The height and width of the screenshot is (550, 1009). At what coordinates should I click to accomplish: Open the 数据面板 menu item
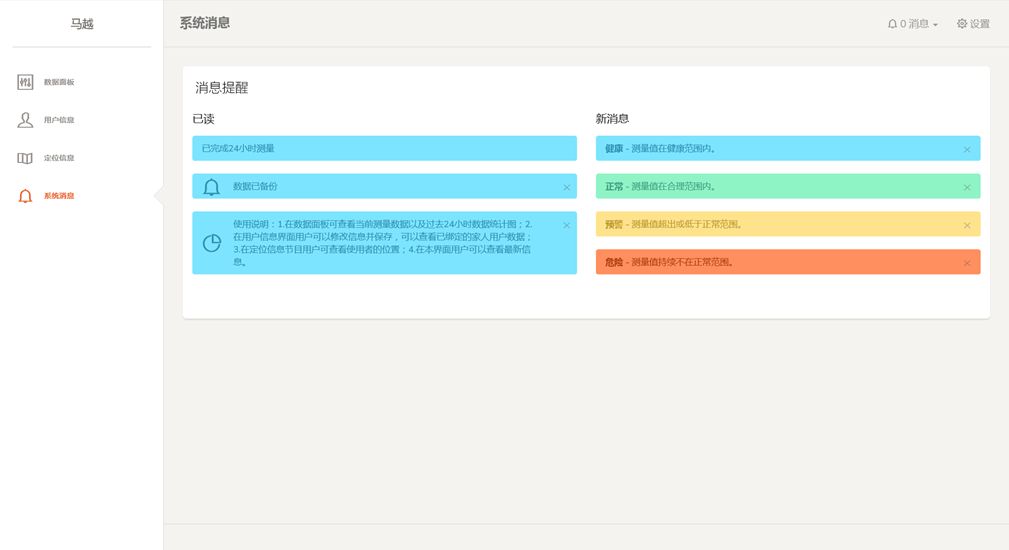(59, 82)
